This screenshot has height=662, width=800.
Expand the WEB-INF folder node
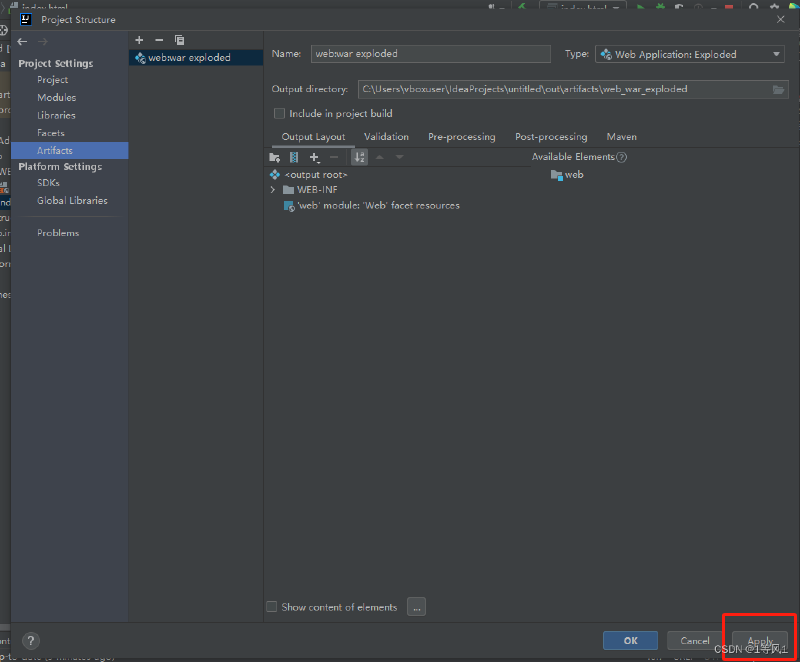272,190
